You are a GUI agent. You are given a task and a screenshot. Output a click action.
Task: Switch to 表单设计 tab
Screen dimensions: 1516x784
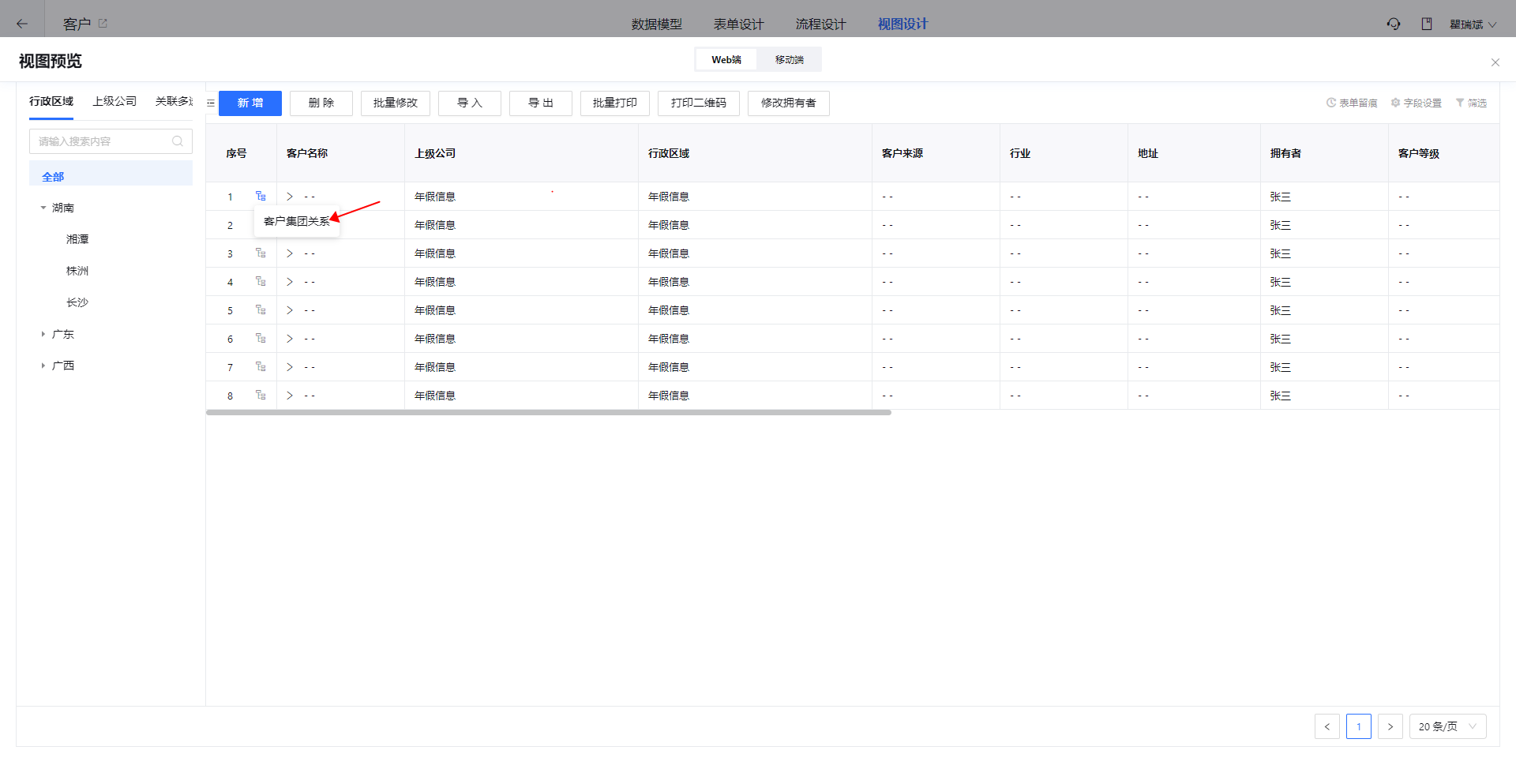tap(738, 24)
